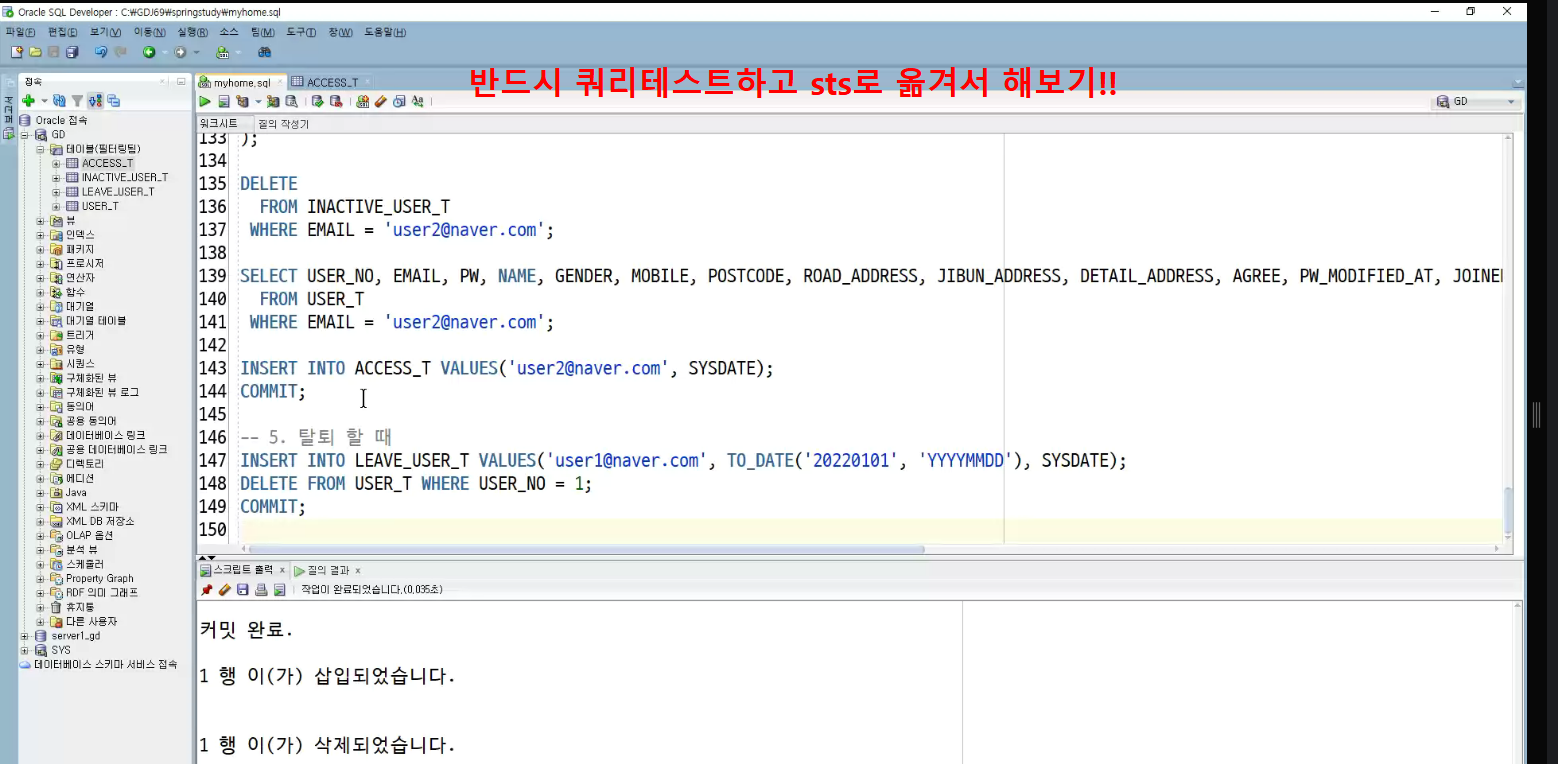Select the 트리거 folder in tree
1558x764 pixels.
pyautogui.click(x=80, y=335)
